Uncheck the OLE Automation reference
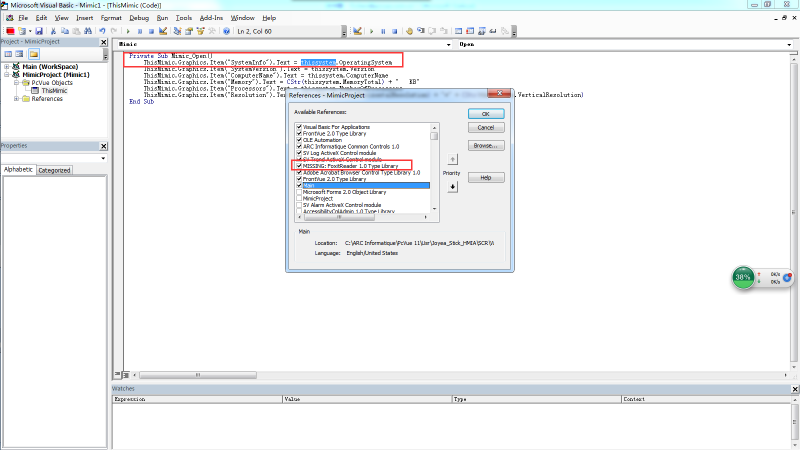This screenshot has width=800, height=450. tap(299, 140)
